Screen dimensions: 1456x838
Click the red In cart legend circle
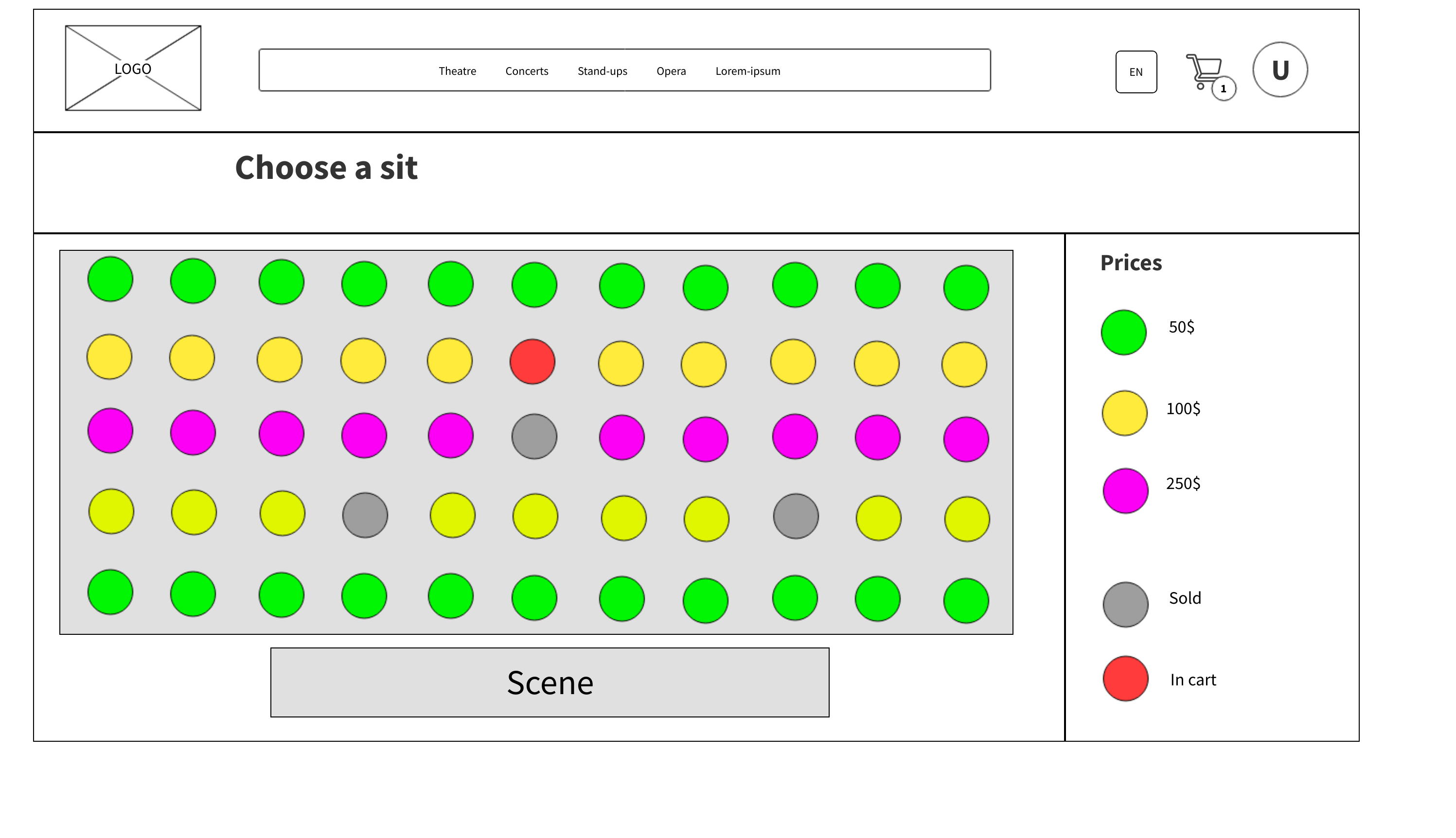tap(1125, 679)
